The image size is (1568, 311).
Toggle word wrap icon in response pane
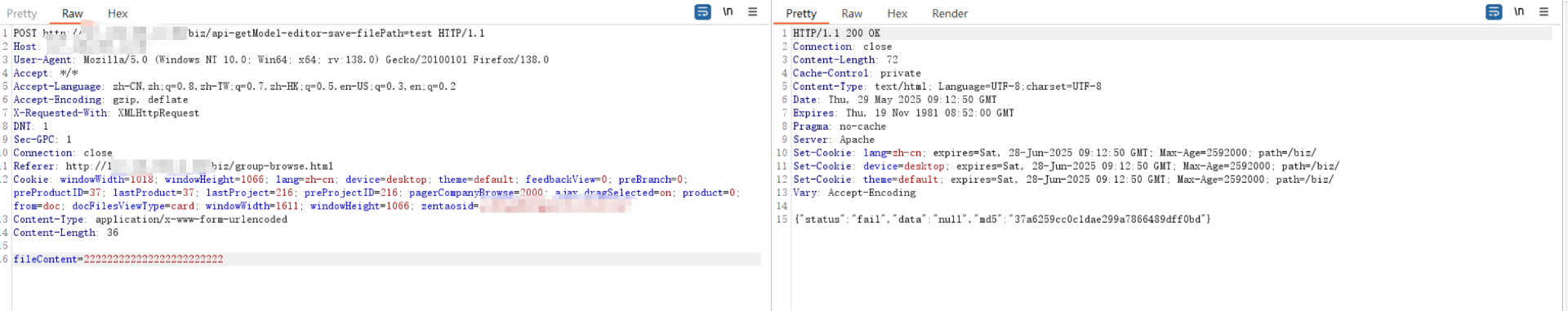point(1494,12)
